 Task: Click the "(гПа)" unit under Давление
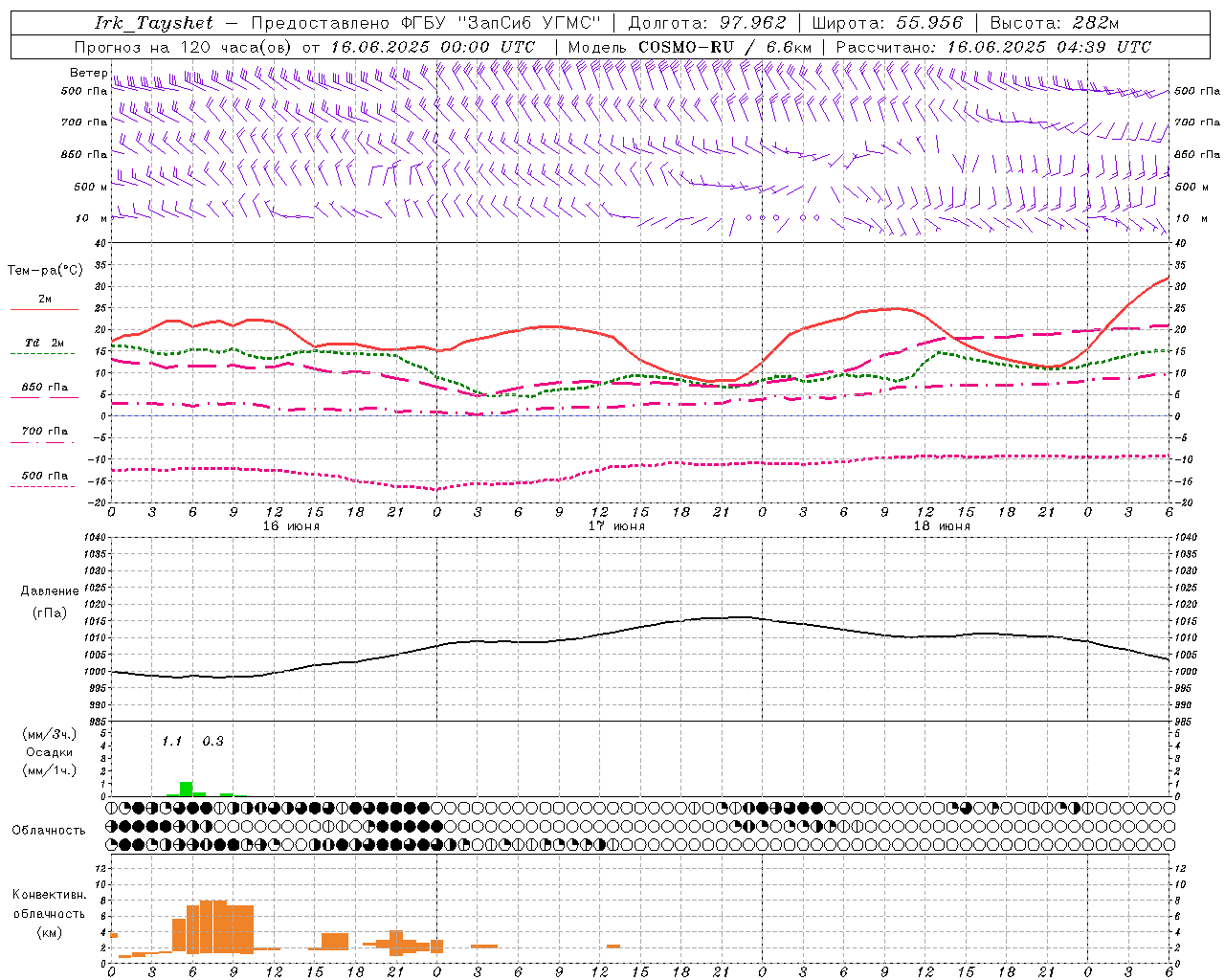tap(50, 612)
